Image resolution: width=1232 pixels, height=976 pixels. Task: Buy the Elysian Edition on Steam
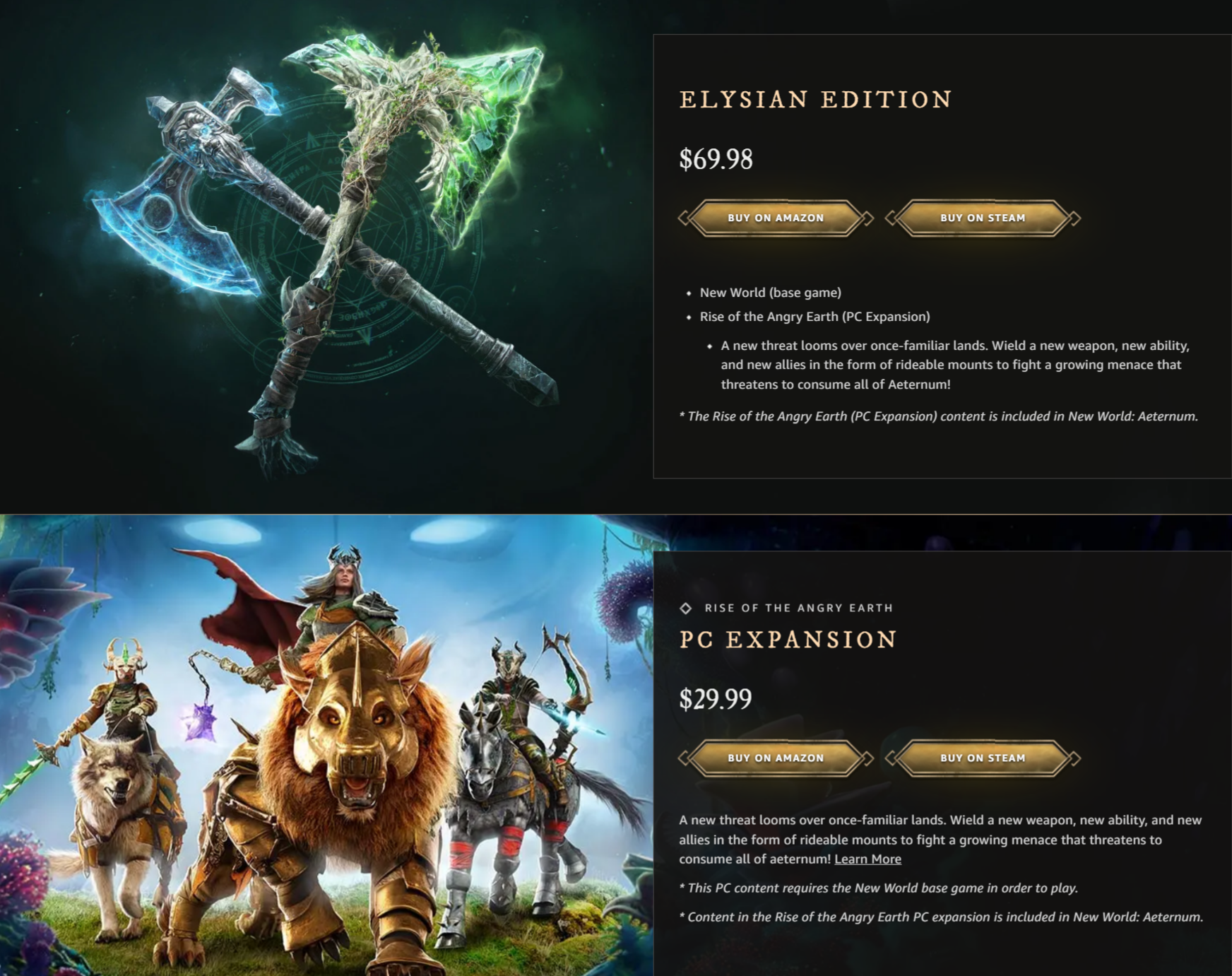click(x=983, y=218)
